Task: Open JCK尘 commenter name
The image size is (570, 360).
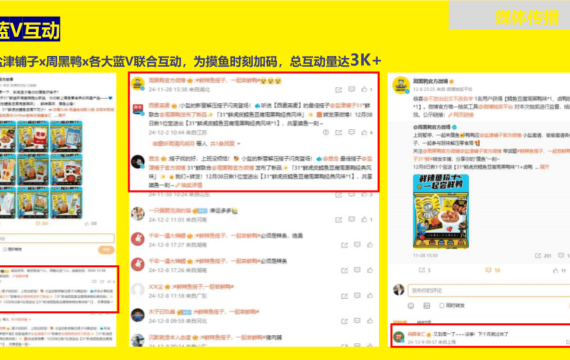Action: [156, 287]
